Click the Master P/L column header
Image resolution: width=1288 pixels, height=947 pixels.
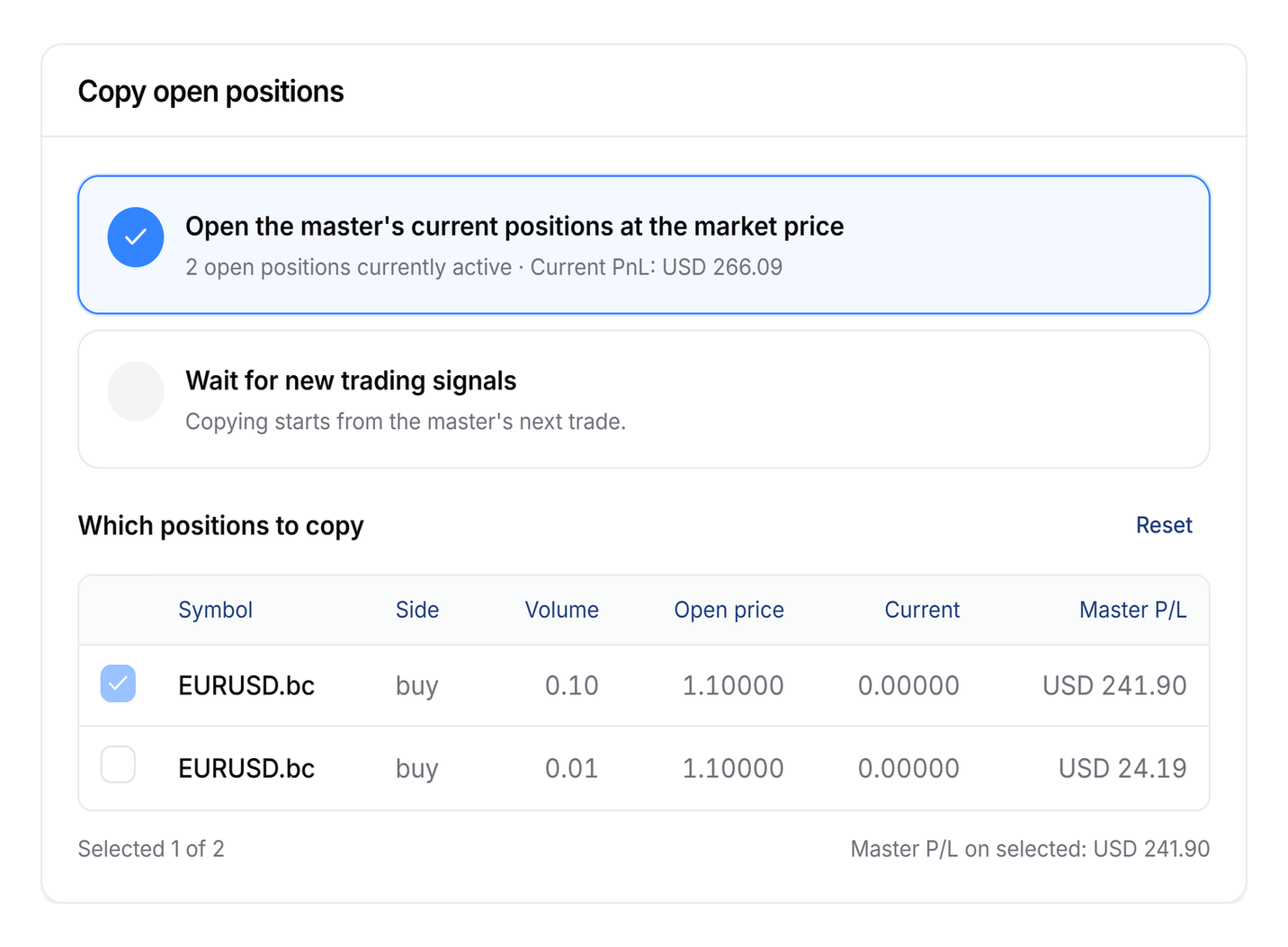click(x=1132, y=610)
